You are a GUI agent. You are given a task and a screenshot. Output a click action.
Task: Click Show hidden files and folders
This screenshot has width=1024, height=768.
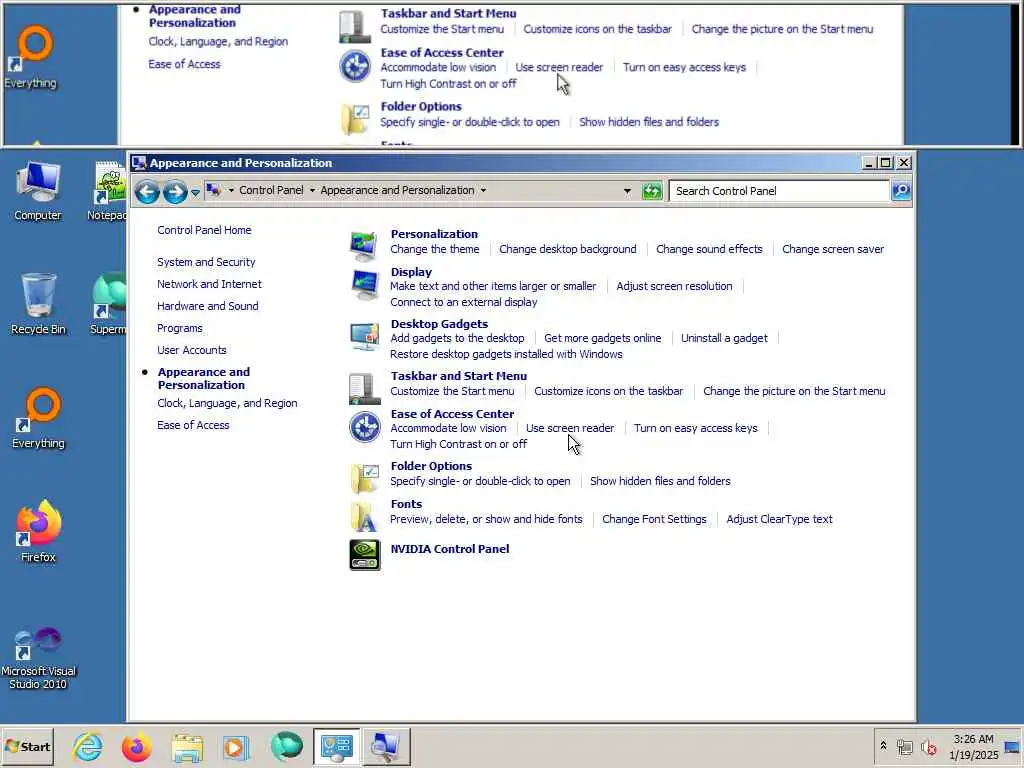tap(660, 481)
